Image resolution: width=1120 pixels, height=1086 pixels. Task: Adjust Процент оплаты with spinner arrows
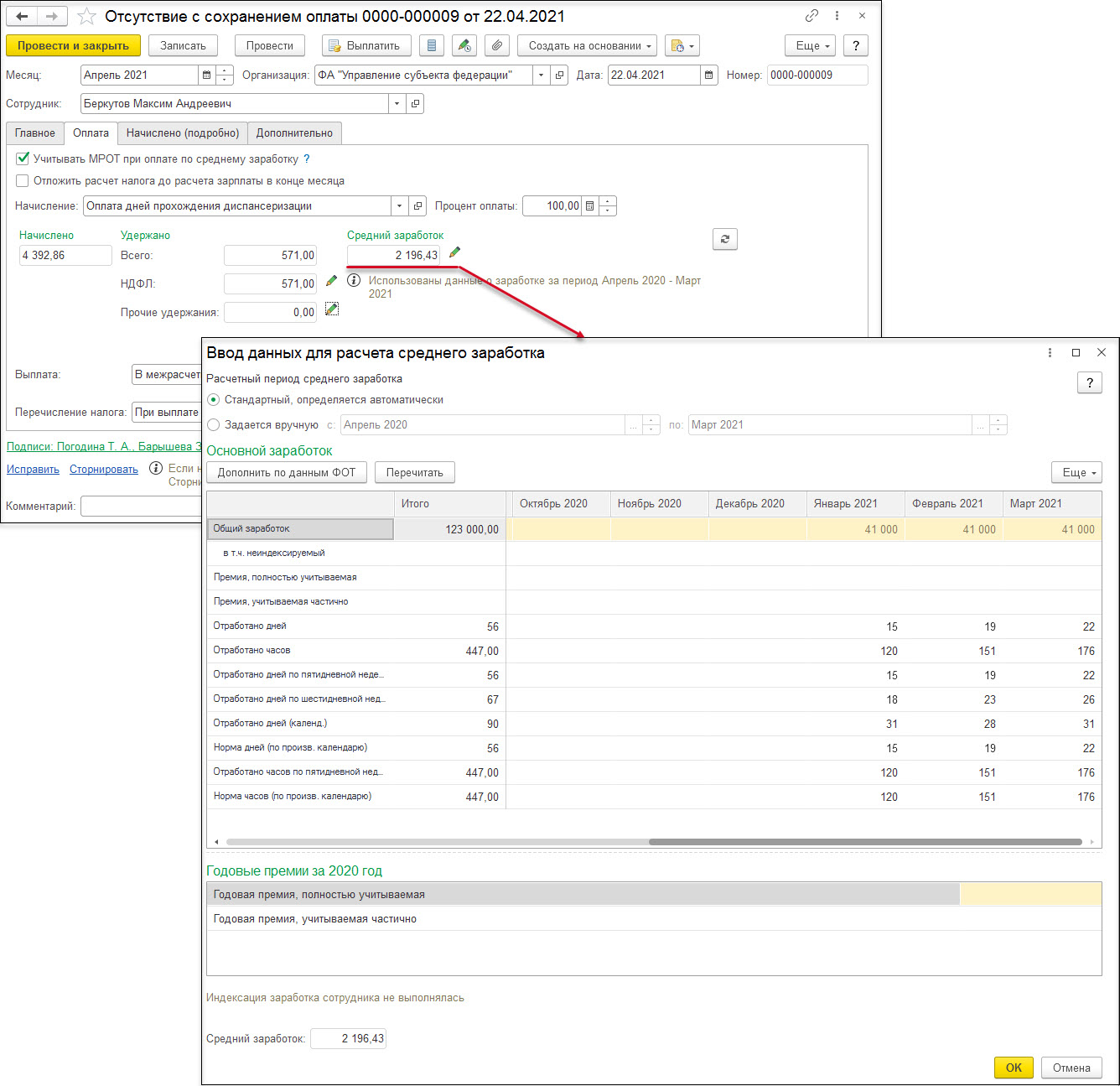pos(608,205)
